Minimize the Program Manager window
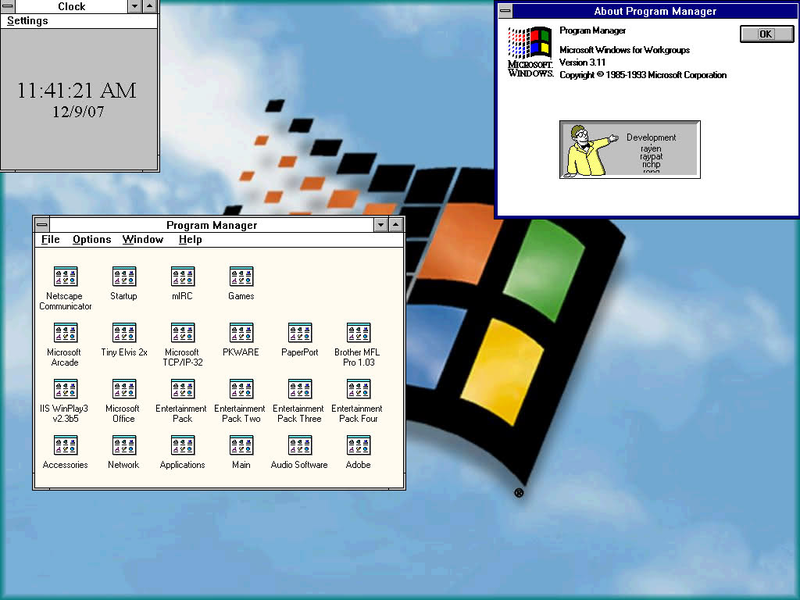Image resolution: width=800 pixels, height=600 pixels. tap(381, 224)
